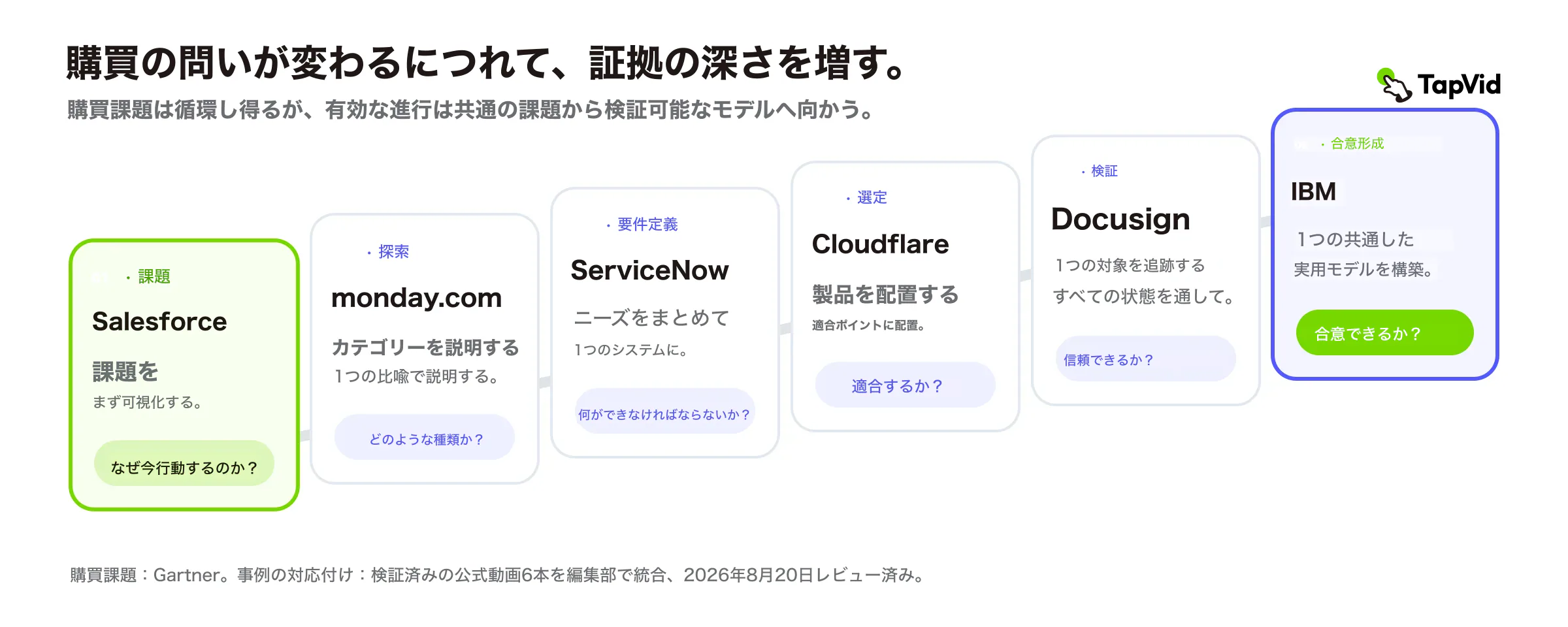Click the footer source note mentioning Gartner

pos(498,575)
